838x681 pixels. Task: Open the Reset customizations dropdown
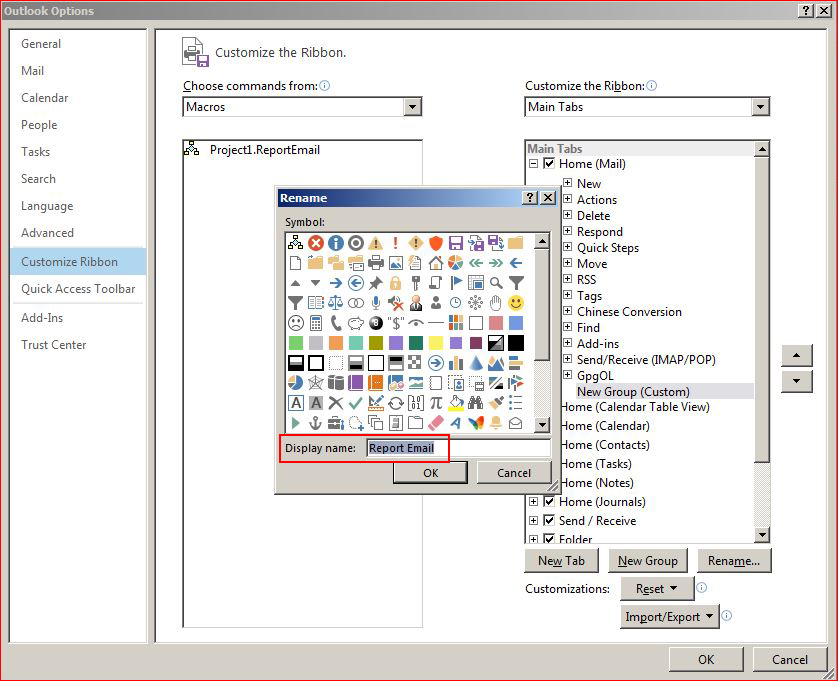(x=657, y=589)
